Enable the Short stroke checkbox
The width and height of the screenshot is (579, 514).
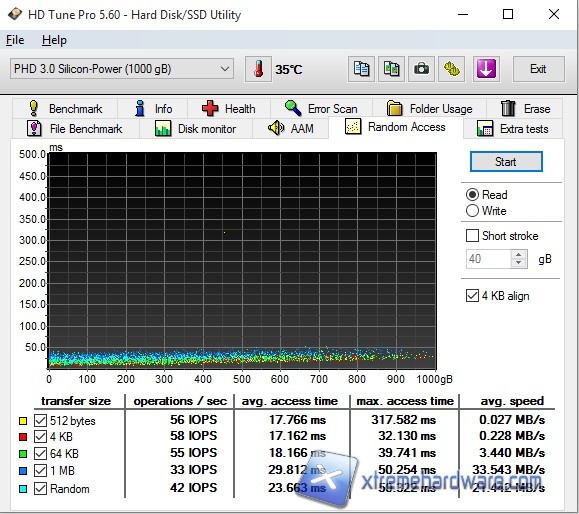click(x=472, y=236)
